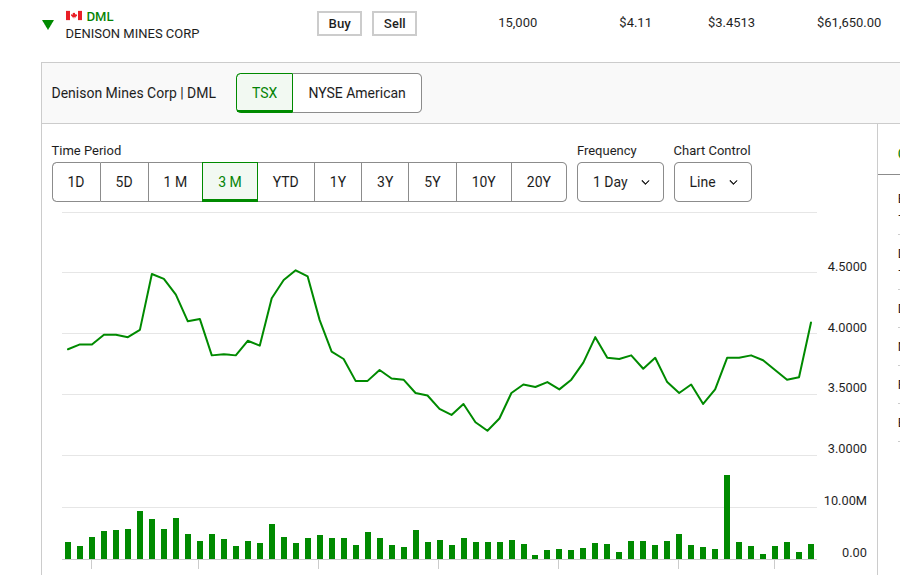The width and height of the screenshot is (900, 575).
Task: Choose the 1Y time period
Action: pyautogui.click(x=338, y=182)
